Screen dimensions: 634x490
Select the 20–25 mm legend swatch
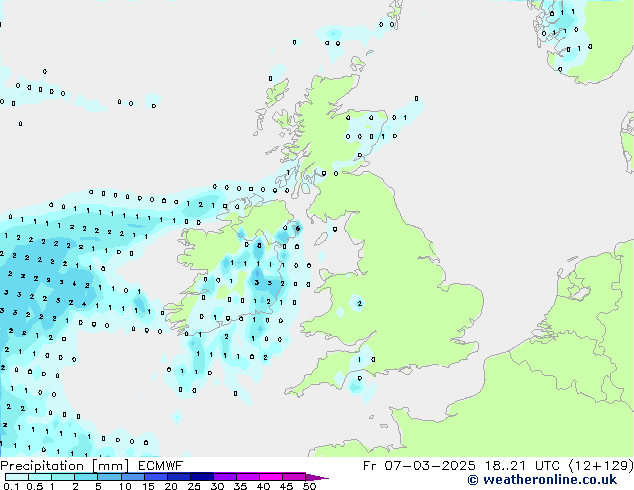point(179,477)
